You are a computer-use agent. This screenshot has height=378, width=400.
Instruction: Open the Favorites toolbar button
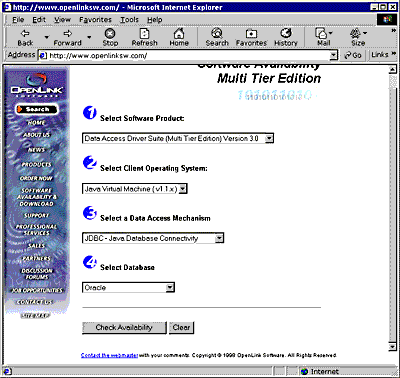251,37
